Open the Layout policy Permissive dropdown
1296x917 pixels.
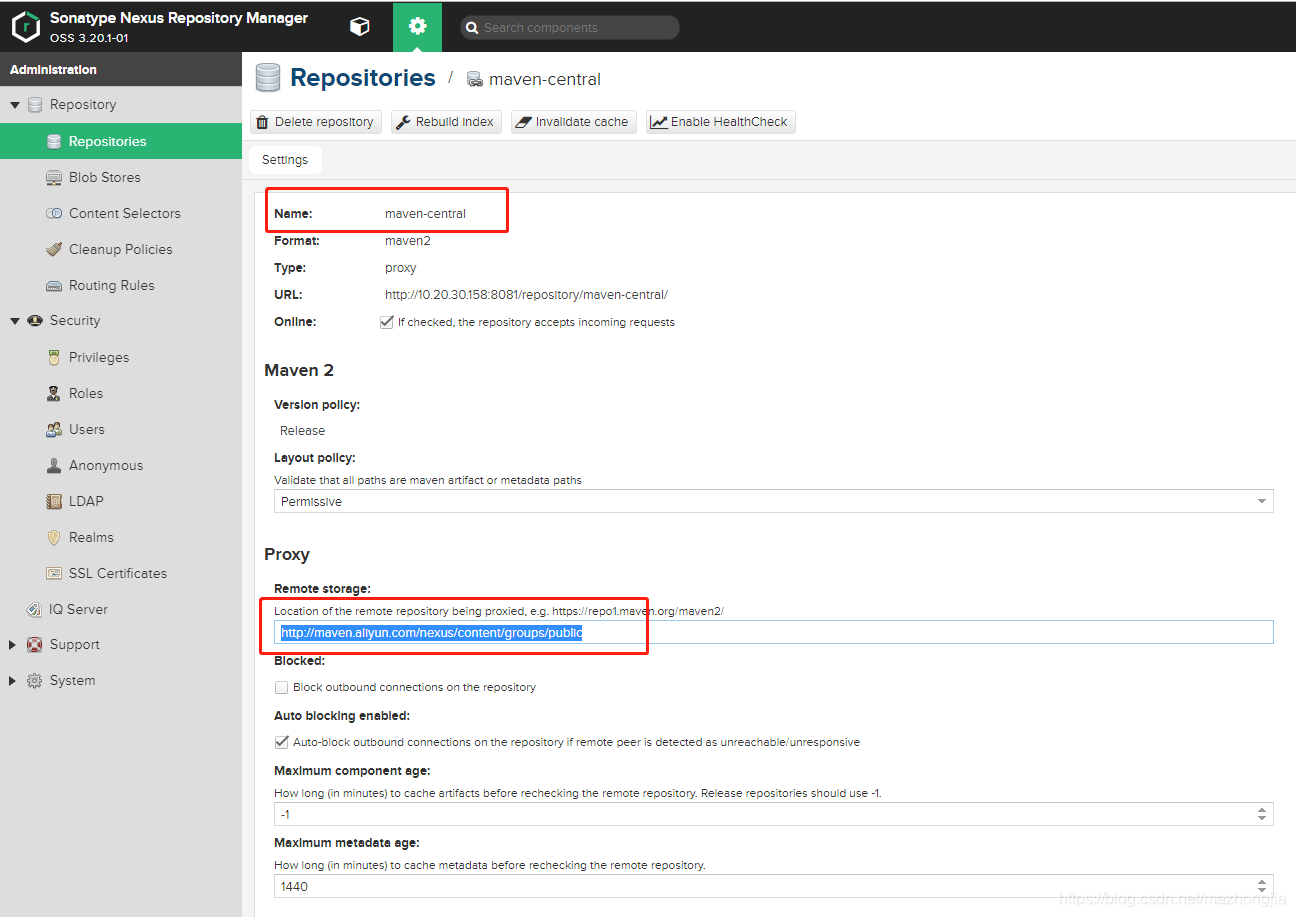click(773, 501)
